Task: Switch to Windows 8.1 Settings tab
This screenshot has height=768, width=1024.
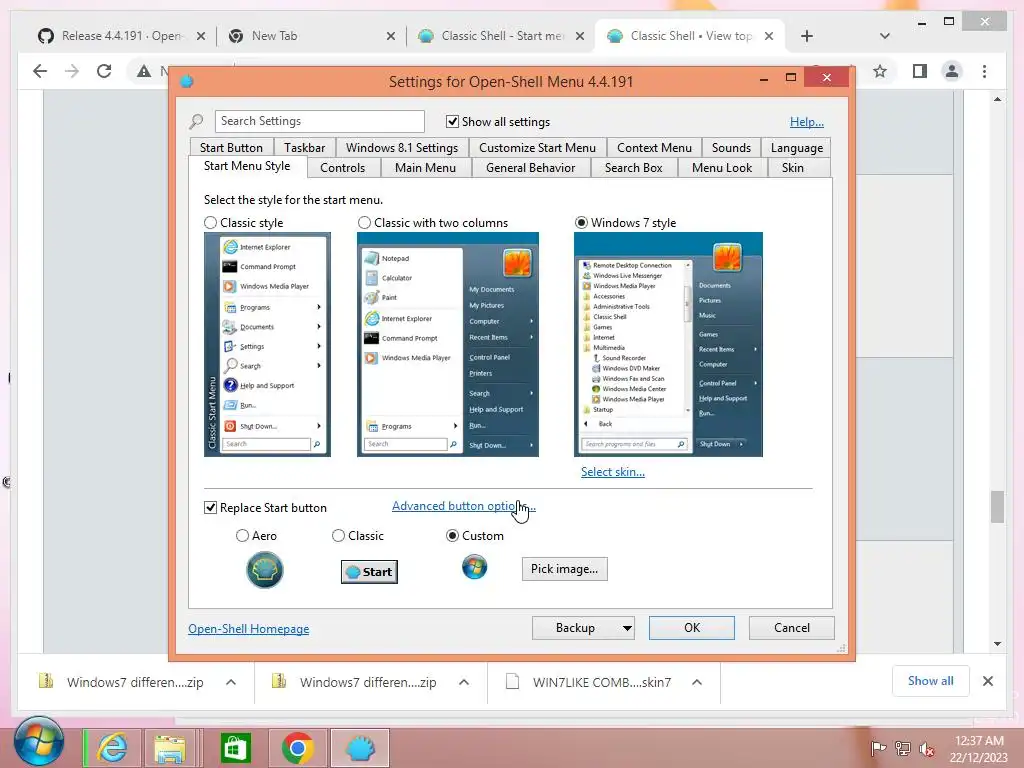Action: click(x=402, y=148)
